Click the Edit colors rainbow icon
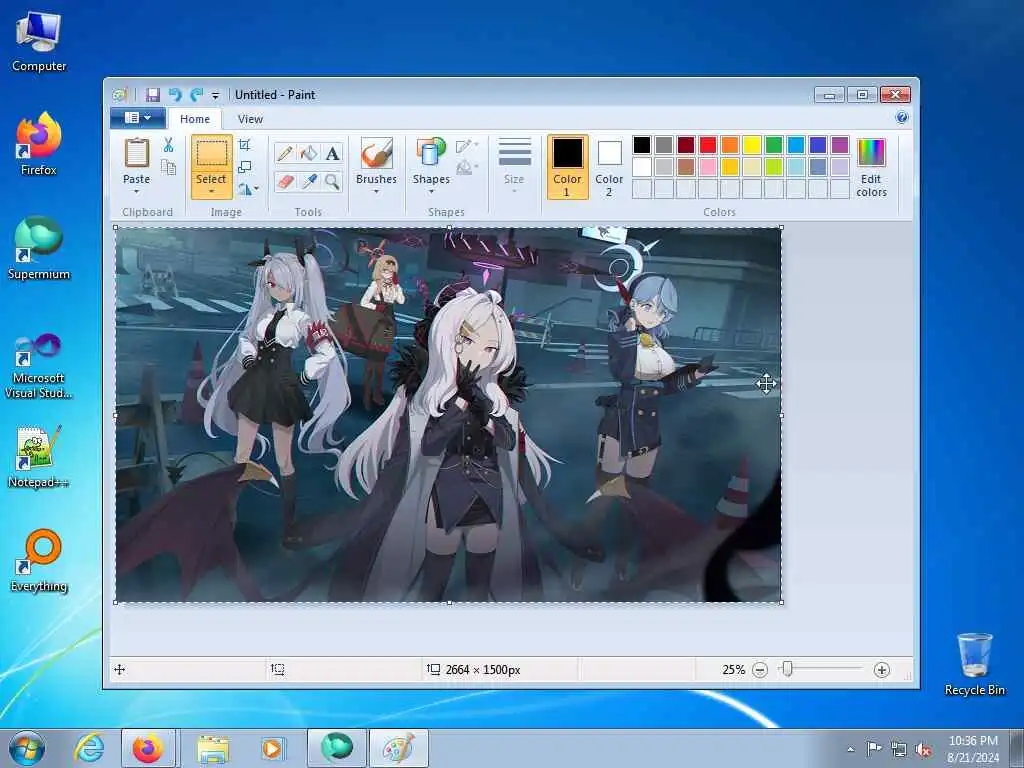 (x=871, y=153)
